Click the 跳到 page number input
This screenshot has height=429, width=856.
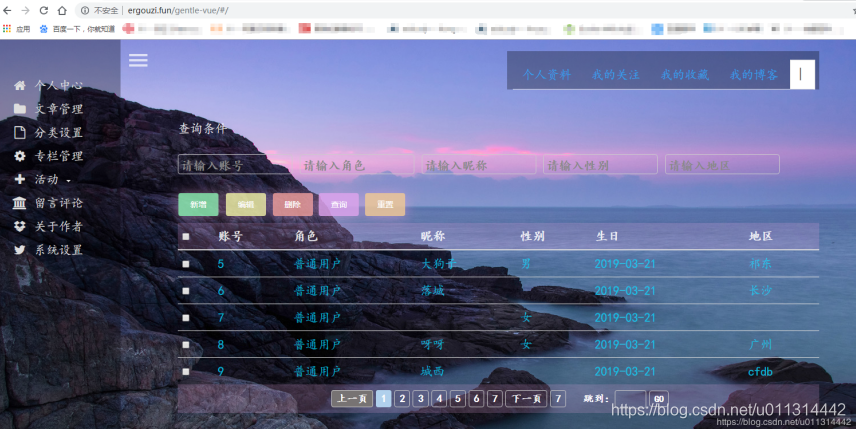630,398
